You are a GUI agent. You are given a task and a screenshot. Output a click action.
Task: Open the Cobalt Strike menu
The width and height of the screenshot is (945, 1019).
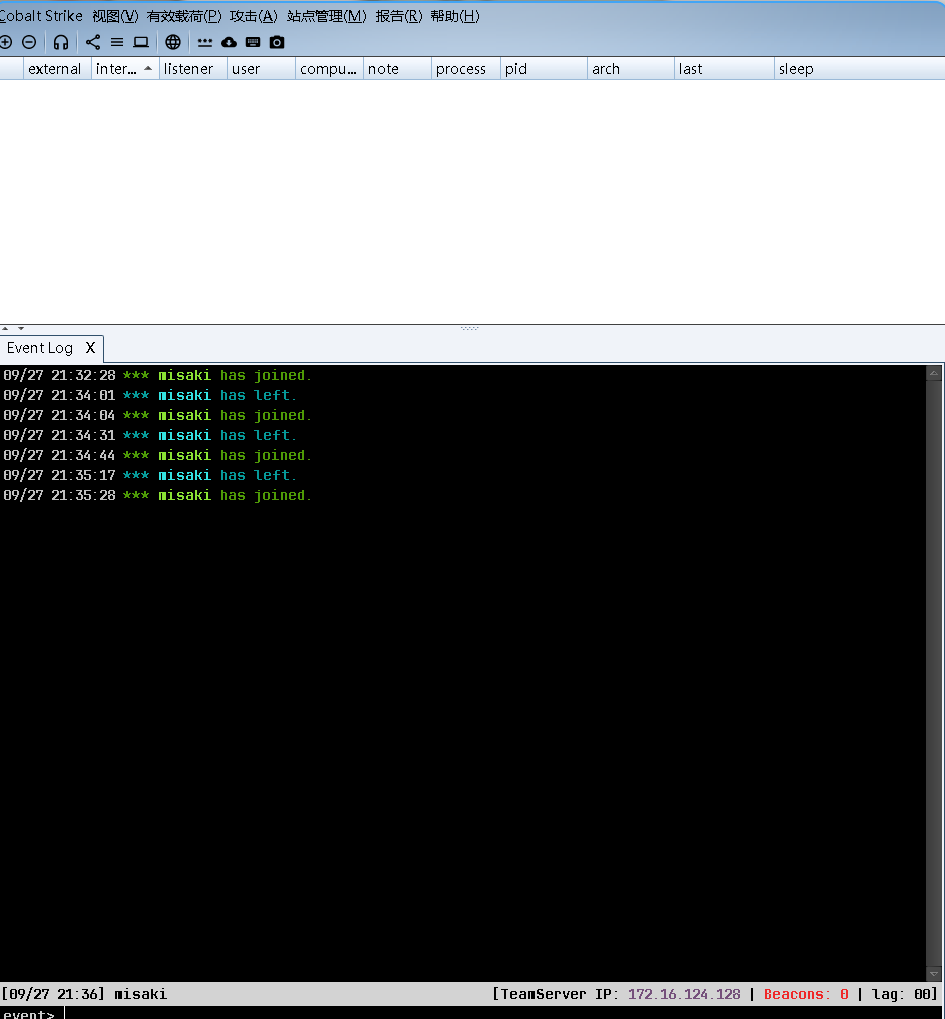41,16
